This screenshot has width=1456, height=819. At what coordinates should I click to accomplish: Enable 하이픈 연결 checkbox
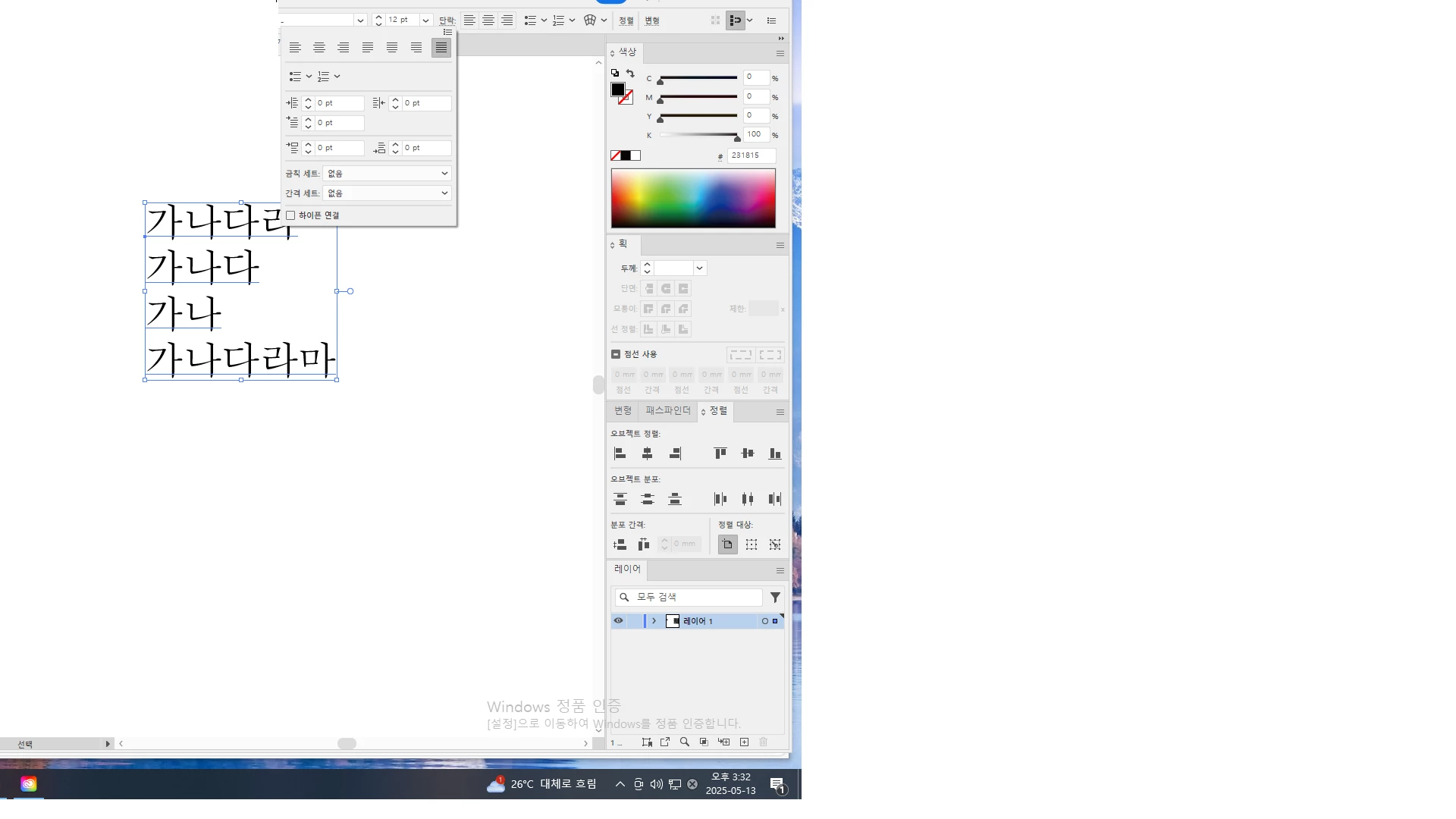click(290, 216)
